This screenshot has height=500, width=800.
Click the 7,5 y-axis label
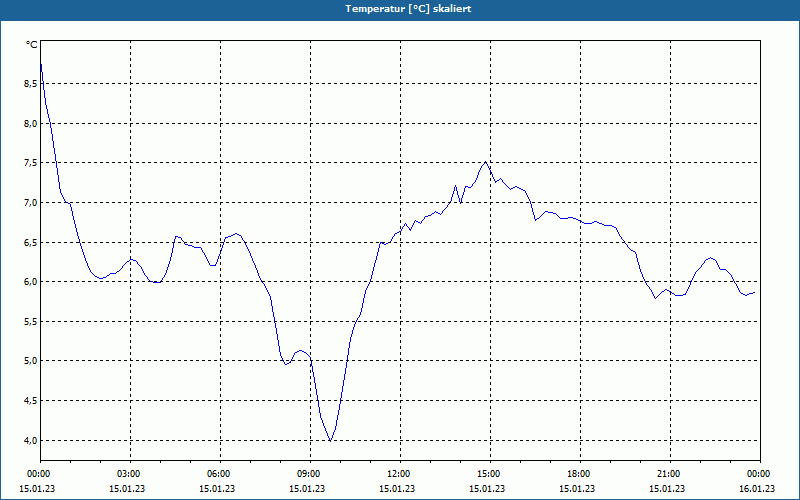[x=30, y=163]
